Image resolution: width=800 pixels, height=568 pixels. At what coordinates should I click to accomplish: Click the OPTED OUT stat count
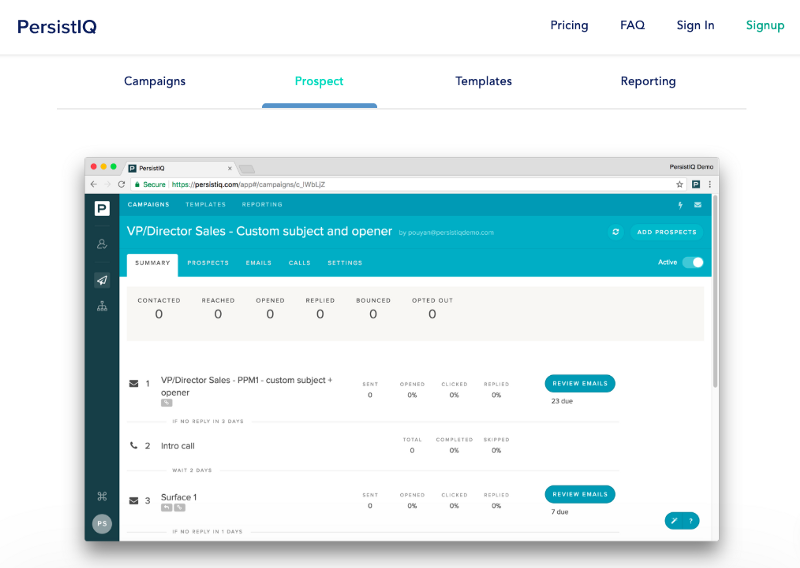click(432, 314)
